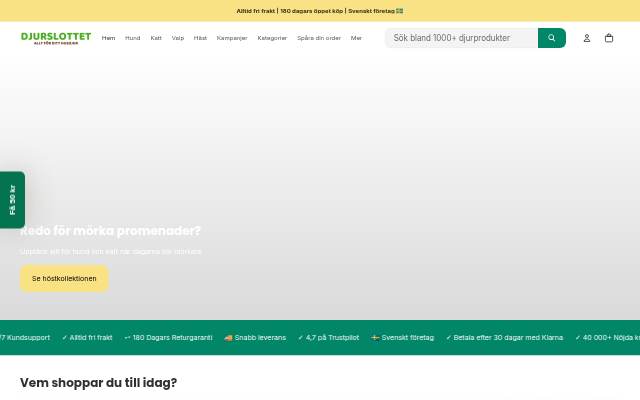Expand the Mer menu
Image resolution: width=640 pixels, height=400 pixels.
(356, 38)
